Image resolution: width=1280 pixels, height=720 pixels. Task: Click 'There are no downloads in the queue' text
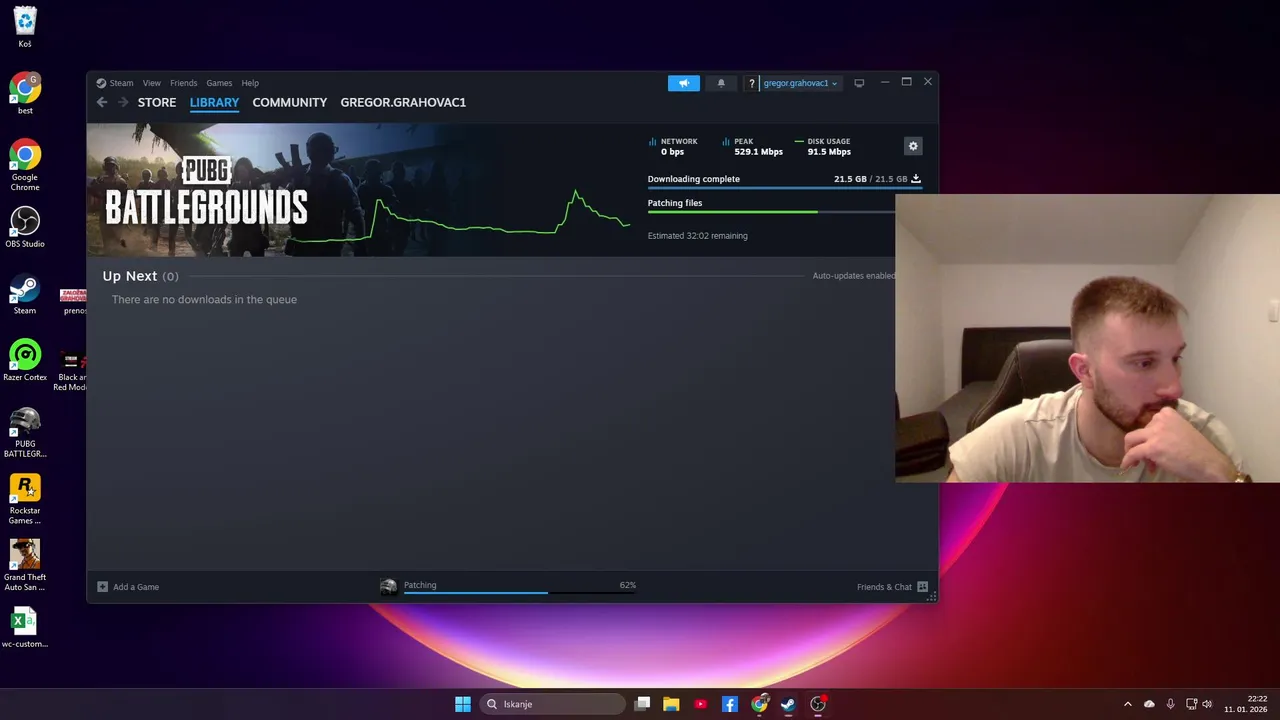tap(204, 299)
